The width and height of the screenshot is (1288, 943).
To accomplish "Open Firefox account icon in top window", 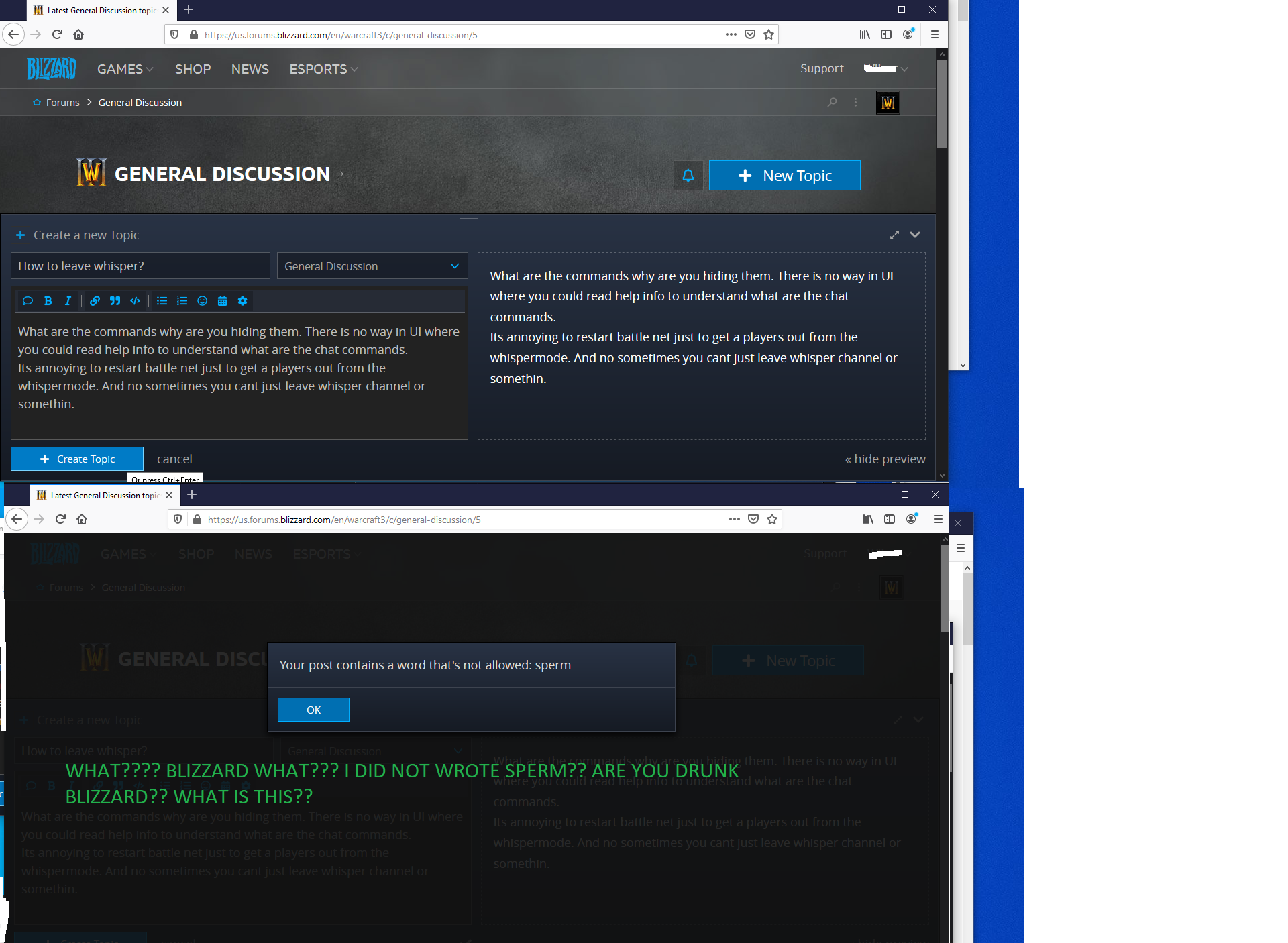I will click(908, 34).
